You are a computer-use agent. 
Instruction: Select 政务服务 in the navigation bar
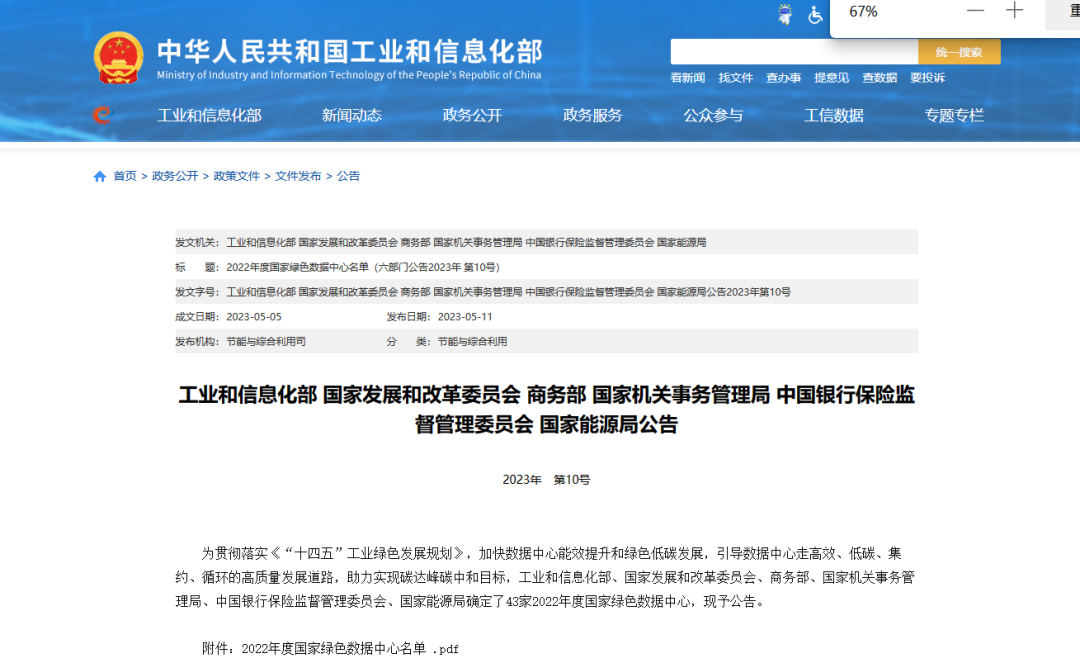tap(592, 116)
